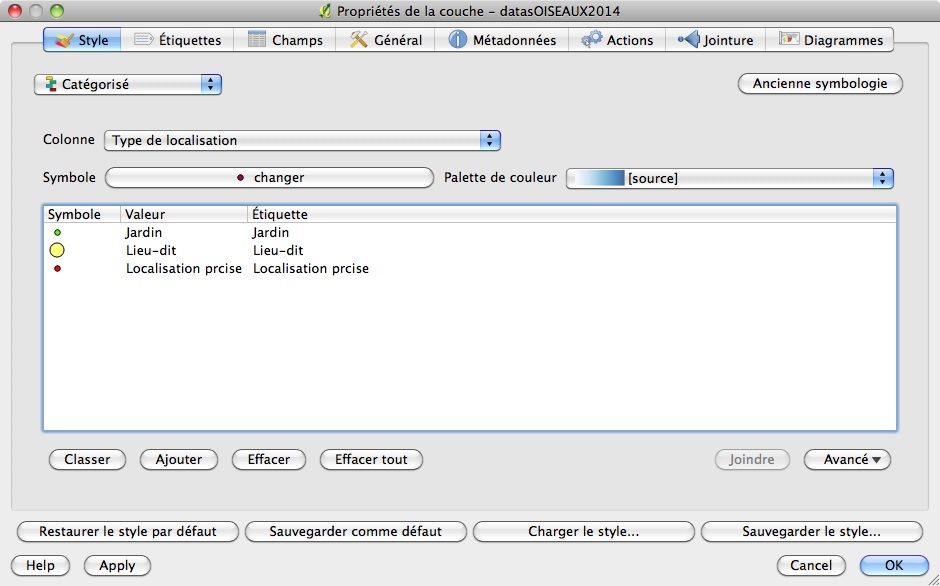Click the Diagrammes tab chart icon
940x586 pixels.
[789, 39]
